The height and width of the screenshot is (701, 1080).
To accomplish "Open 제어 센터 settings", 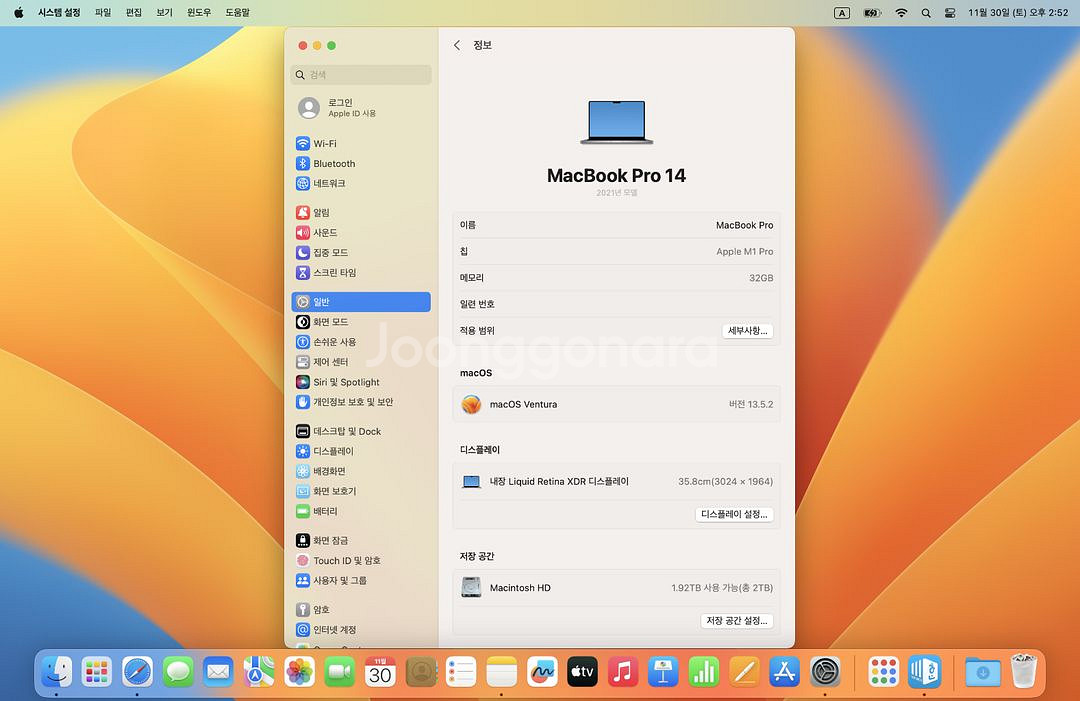I will pos(361,362).
